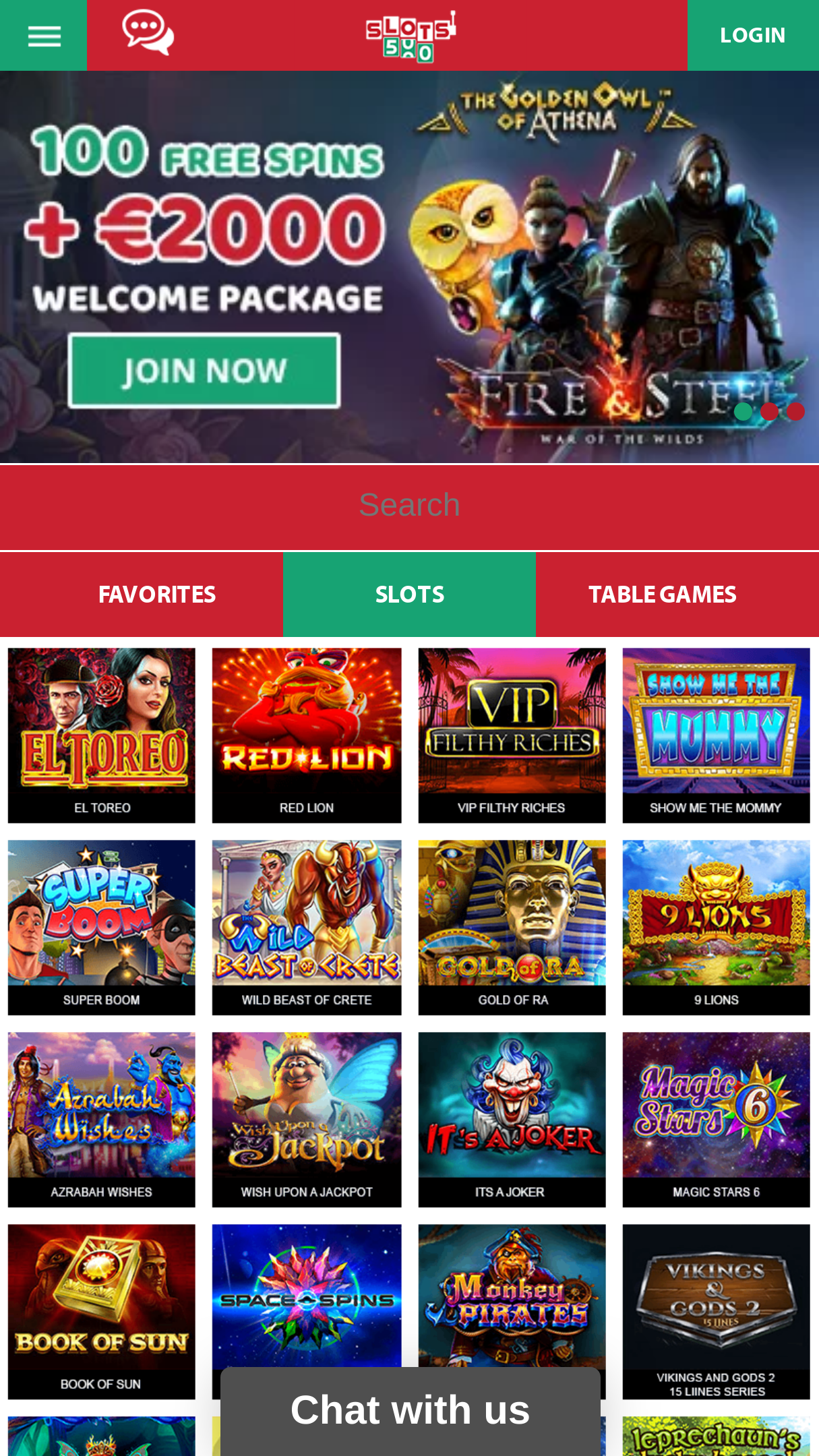This screenshot has height=1456, width=819.
Task: Select the first green carousel dot
Action: pyautogui.click(x=743, y=411)
